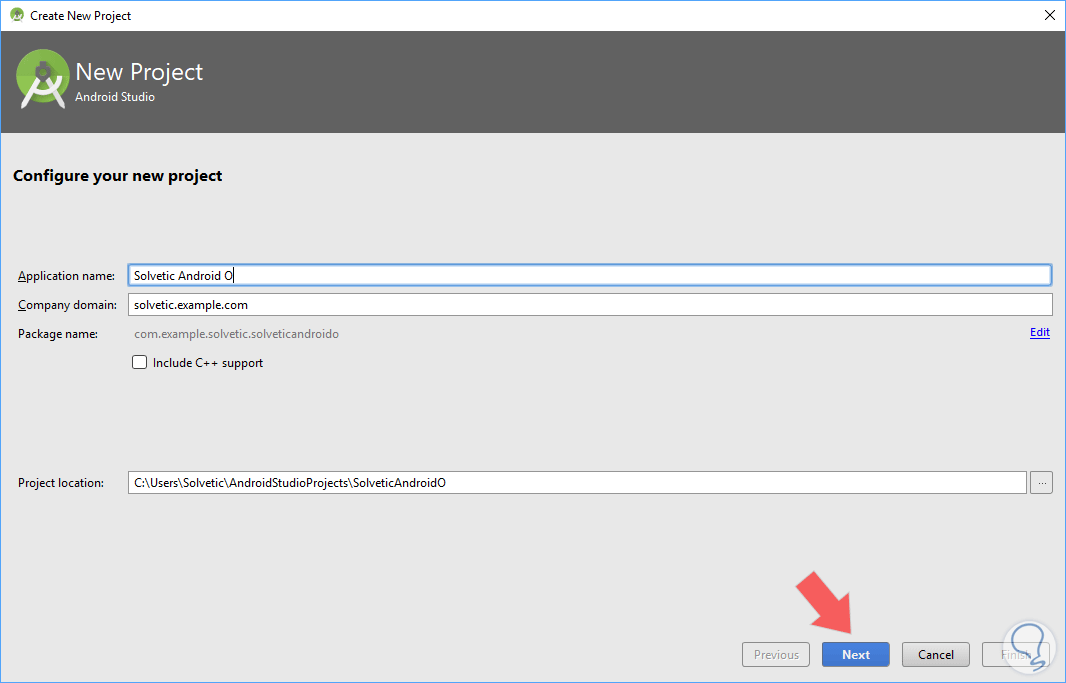Image resolution: width=1066 pixels, height=683 pixels.
Task: Click the Package name label
Action: point(58,334)
